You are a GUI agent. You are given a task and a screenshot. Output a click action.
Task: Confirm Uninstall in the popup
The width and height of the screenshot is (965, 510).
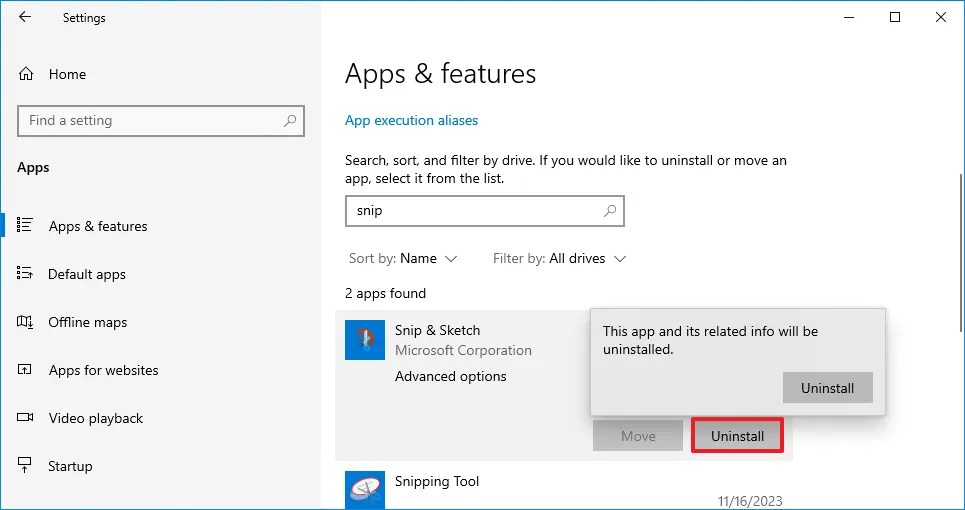(x=827, y=388)
